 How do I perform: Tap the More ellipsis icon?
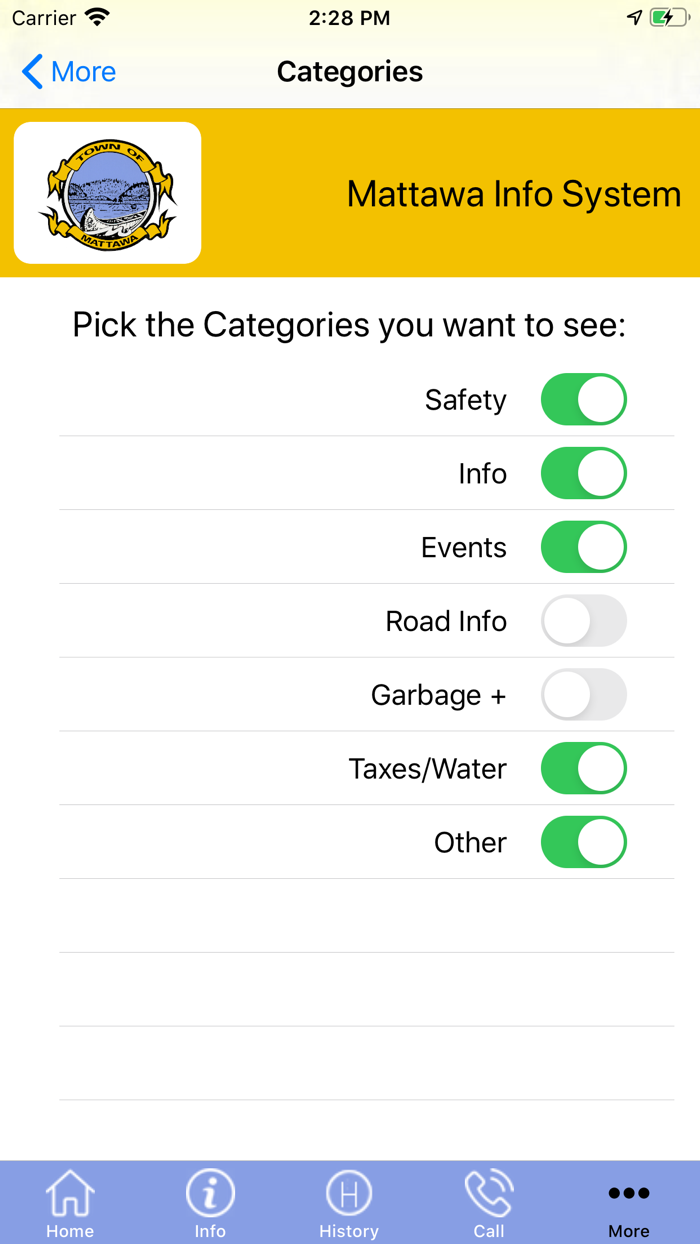coord(629,1193)
